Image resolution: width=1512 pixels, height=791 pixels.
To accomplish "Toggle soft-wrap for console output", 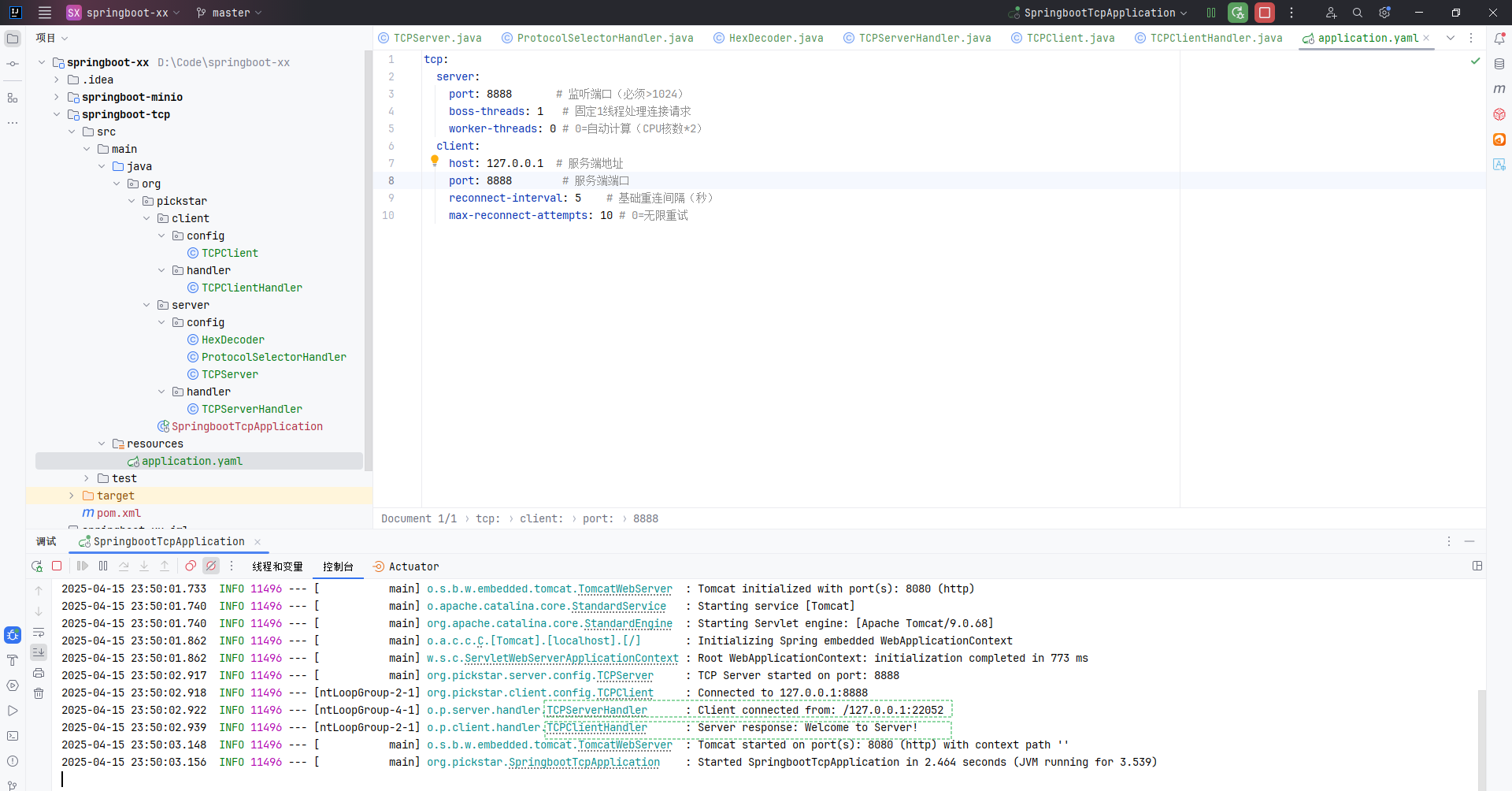I will pos(39,633).
